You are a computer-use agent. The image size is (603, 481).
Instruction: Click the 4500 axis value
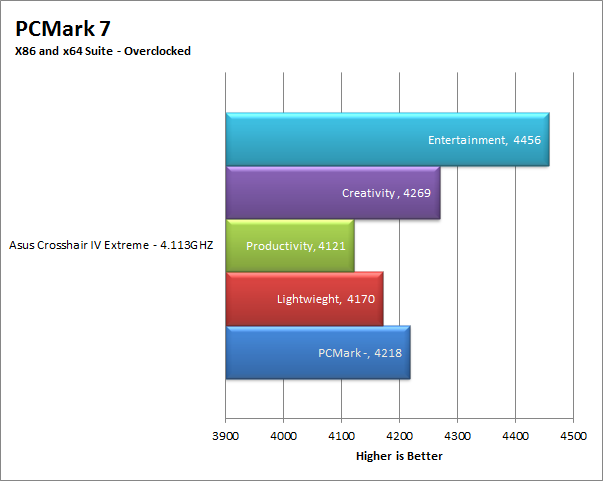click(573, 436)
